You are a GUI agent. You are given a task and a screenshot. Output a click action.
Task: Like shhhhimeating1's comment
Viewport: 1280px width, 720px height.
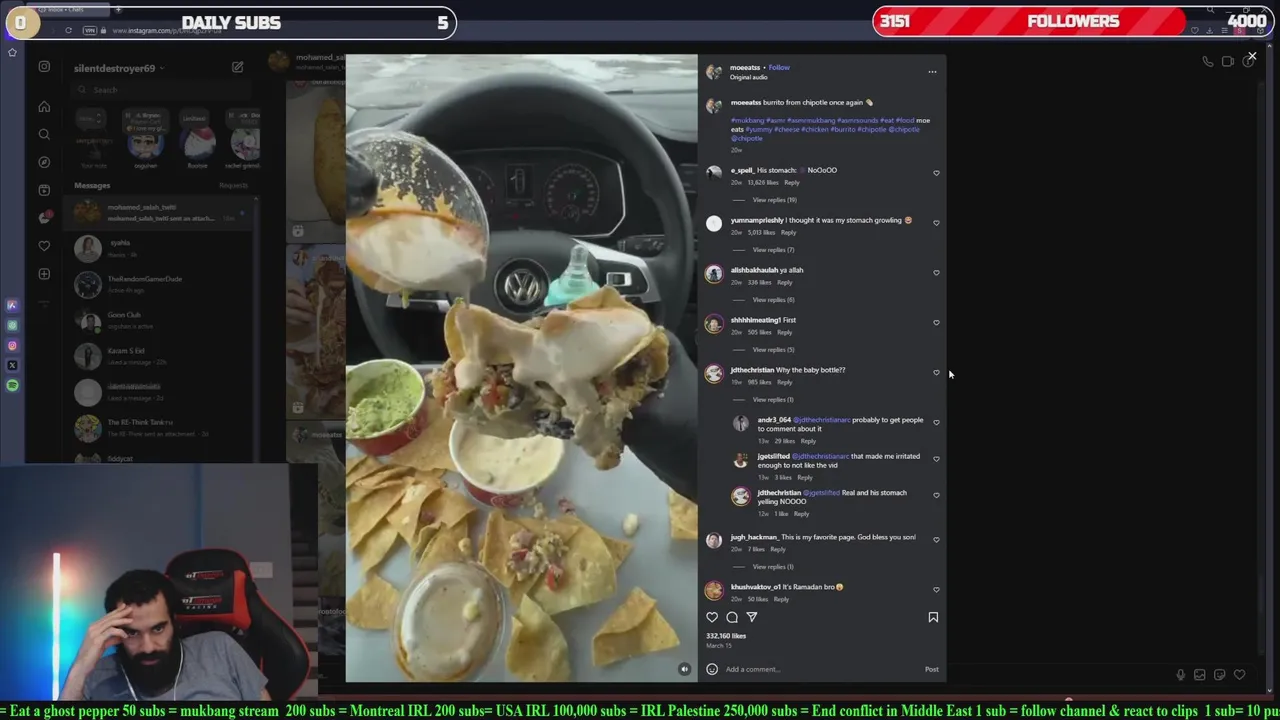936,323
